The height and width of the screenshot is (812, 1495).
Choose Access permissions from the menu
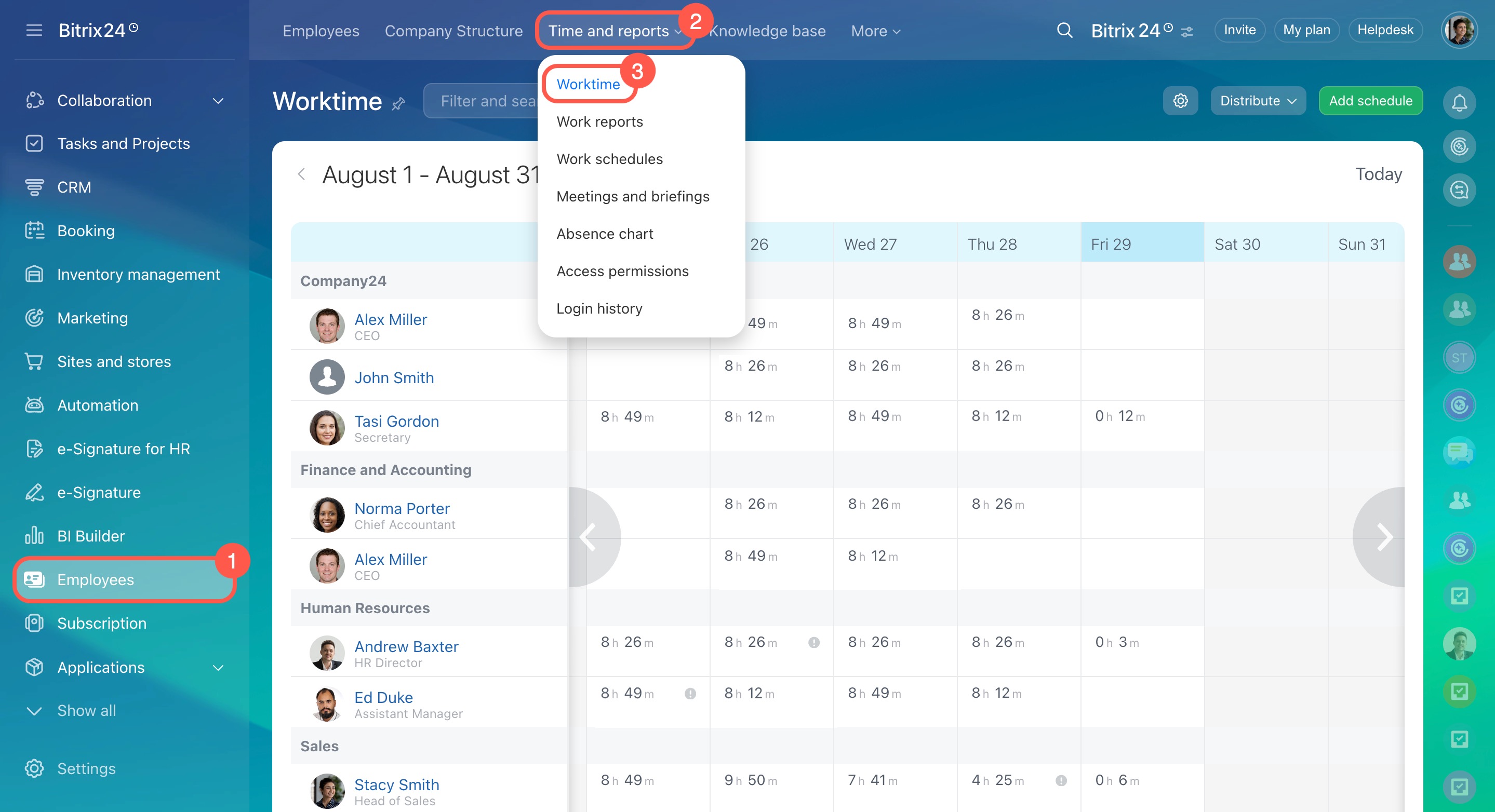(622, 272)
